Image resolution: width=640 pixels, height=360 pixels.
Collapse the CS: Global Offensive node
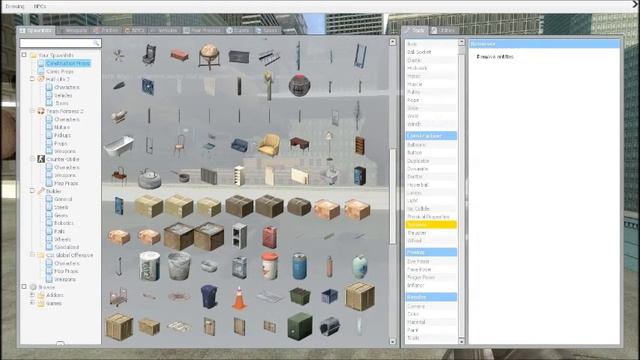coord(32,255)
